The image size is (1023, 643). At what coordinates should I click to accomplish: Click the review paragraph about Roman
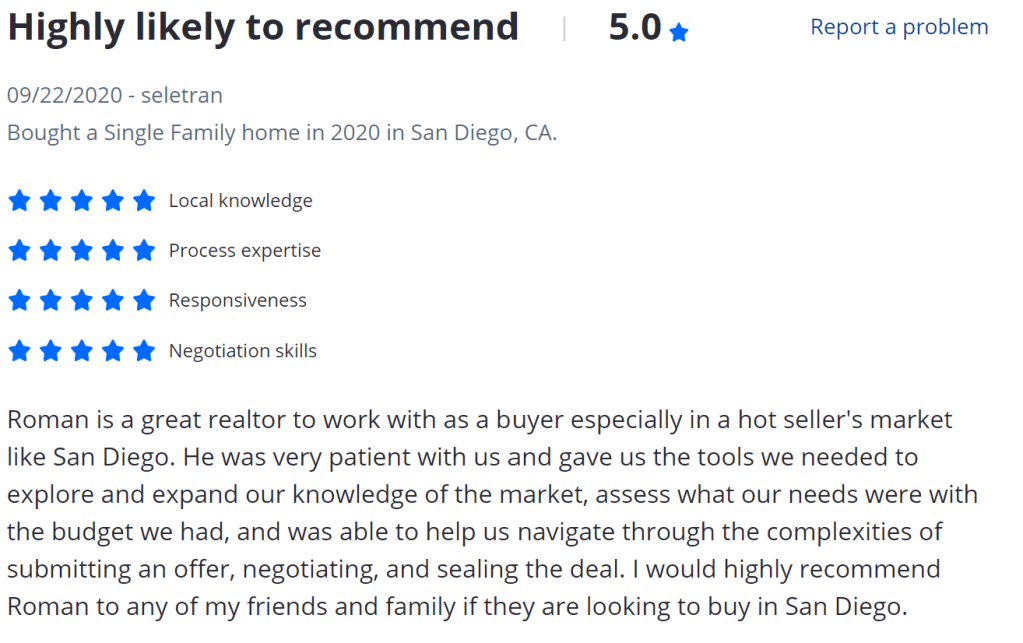coord(490,512)
